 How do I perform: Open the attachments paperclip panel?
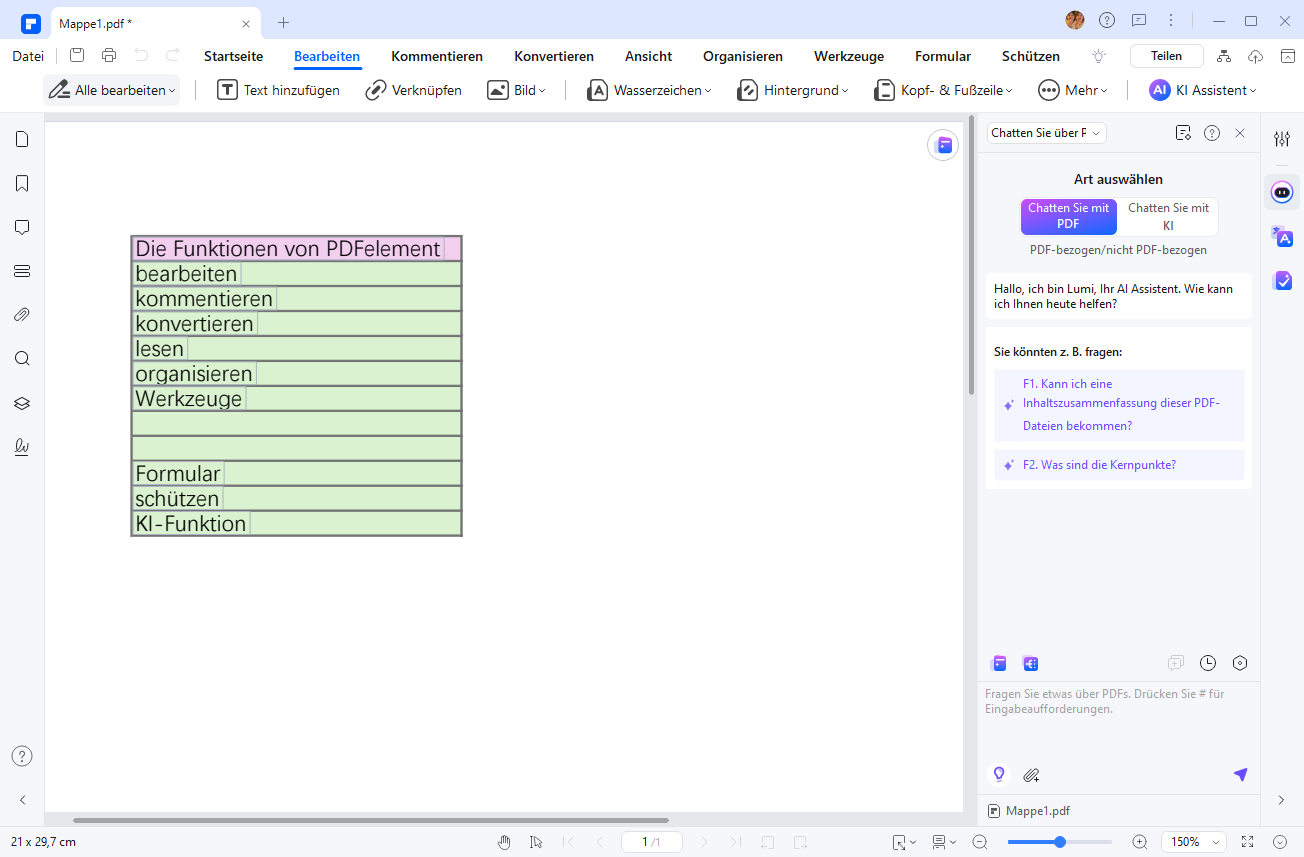(x=22, y=315)
